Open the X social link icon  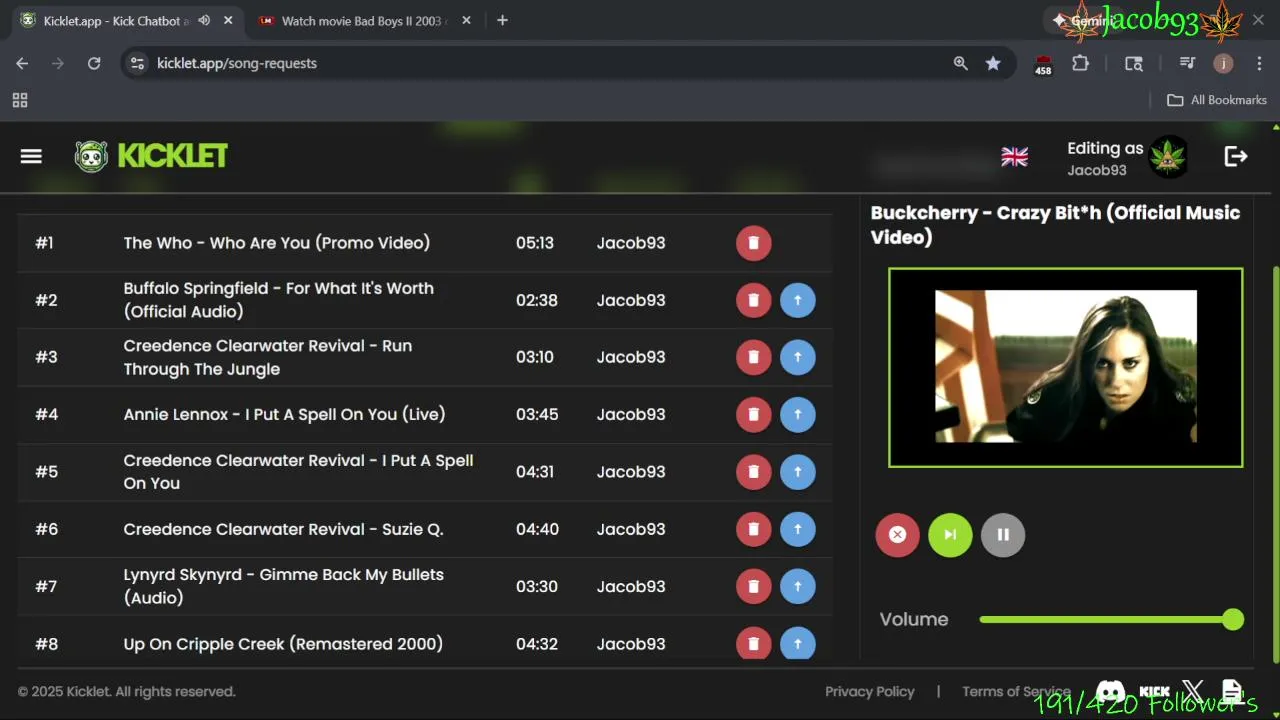(x=1193, y=691)
